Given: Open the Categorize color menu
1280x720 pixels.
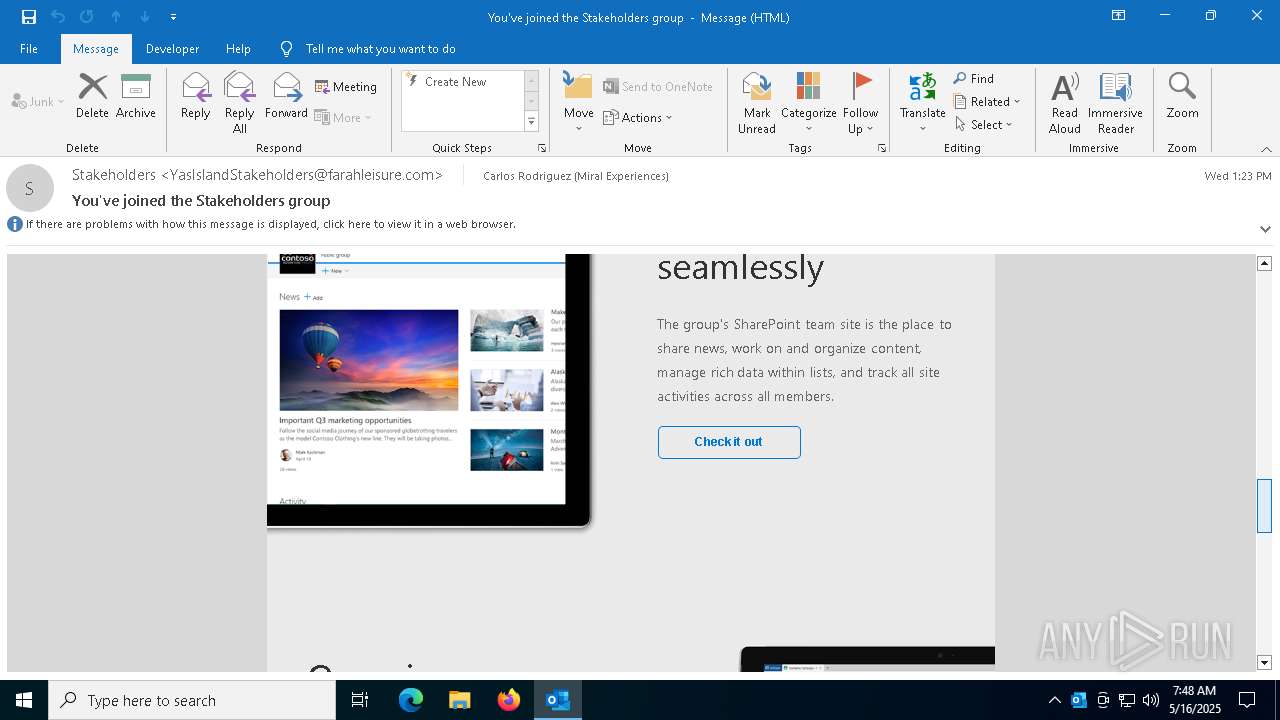Looking at the screenshot, I should pyautogui.click(x=809, y=103).
